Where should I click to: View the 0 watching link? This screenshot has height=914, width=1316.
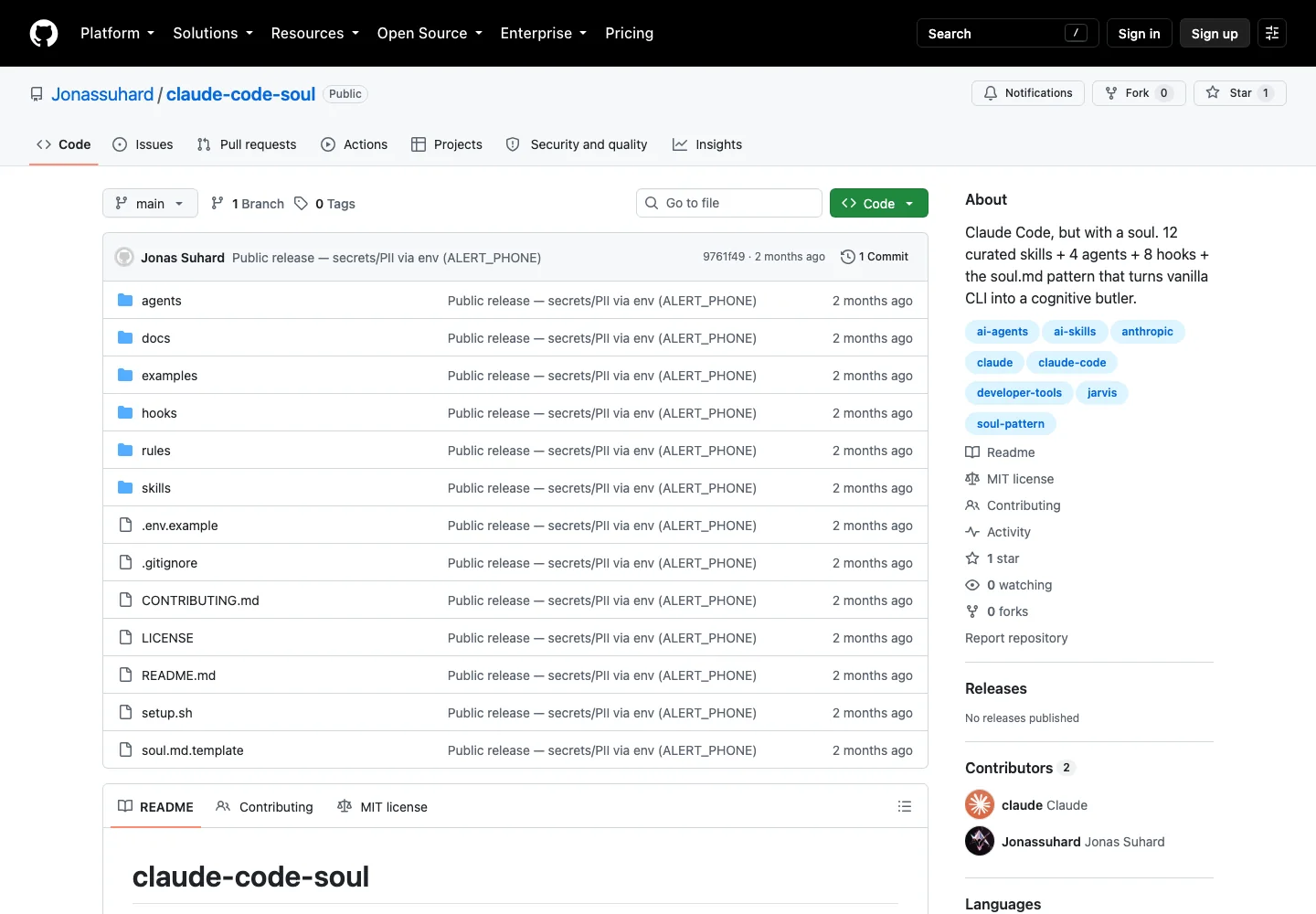[1009, 585]
